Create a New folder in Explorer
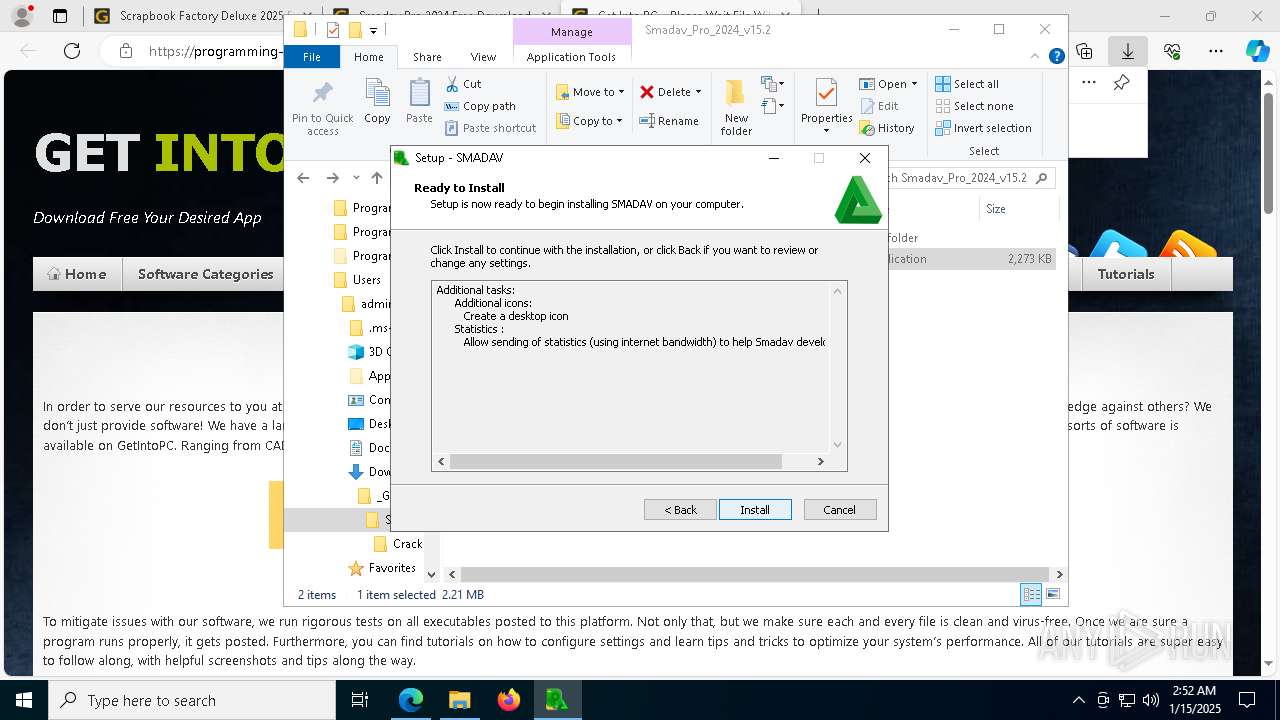This screenshot has height=720, width=1280. [736, 107]
